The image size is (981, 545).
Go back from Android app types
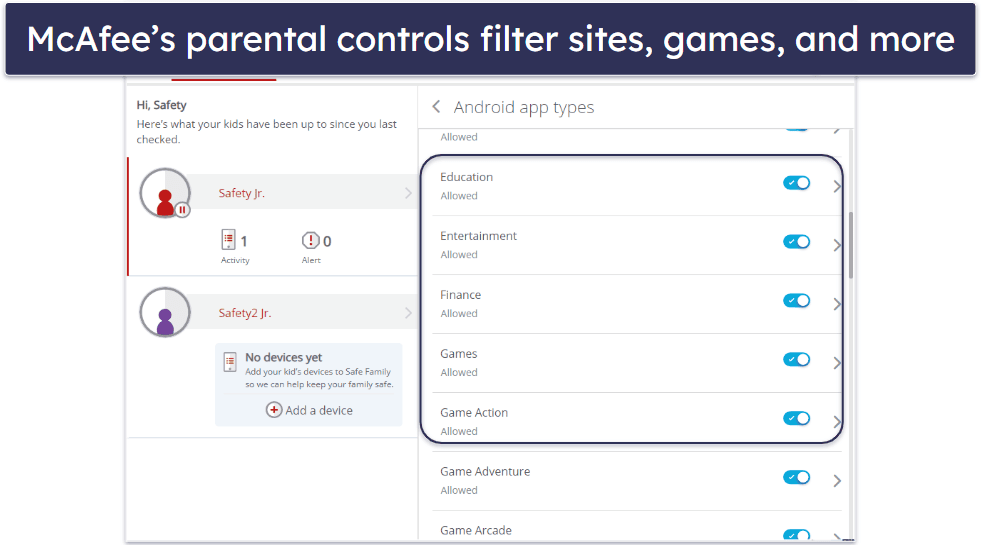436,107
